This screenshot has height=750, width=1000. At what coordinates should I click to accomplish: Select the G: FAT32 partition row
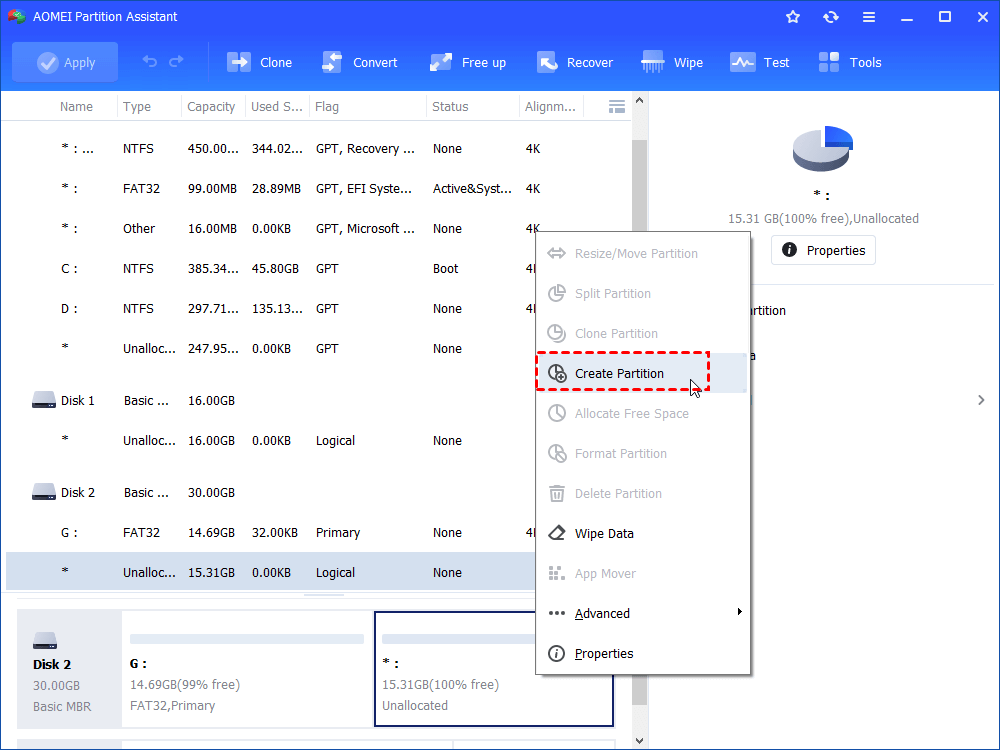point(270,533)
